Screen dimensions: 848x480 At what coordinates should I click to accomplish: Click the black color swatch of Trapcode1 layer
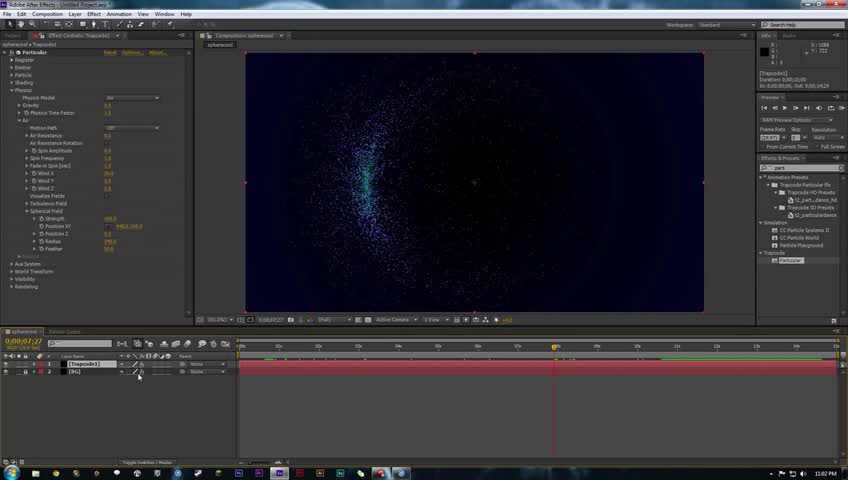click(x=63, y=364)
